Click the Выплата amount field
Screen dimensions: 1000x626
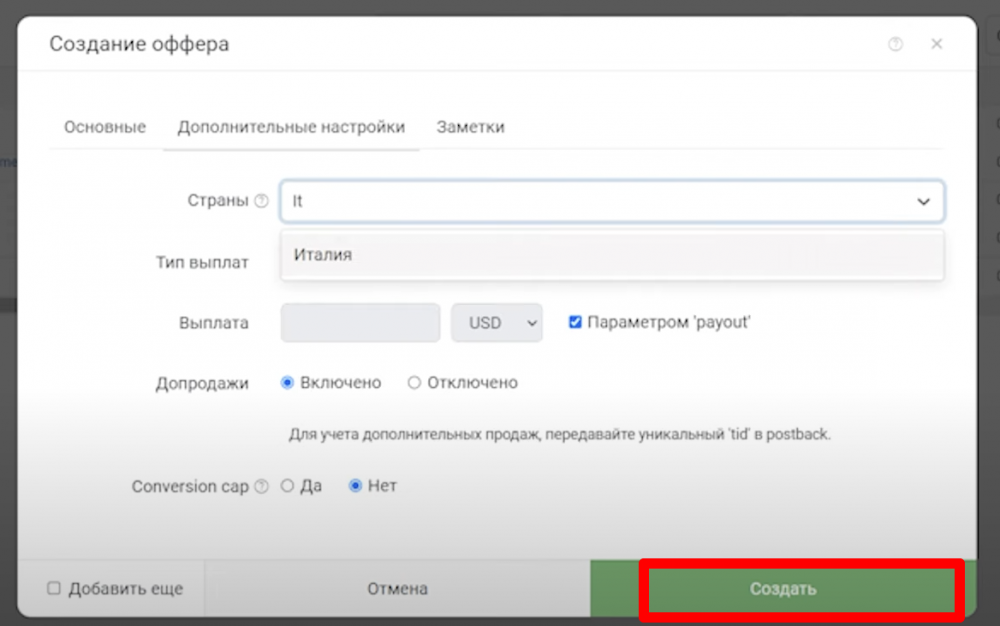pyautogui.click(x=360, y=323)
